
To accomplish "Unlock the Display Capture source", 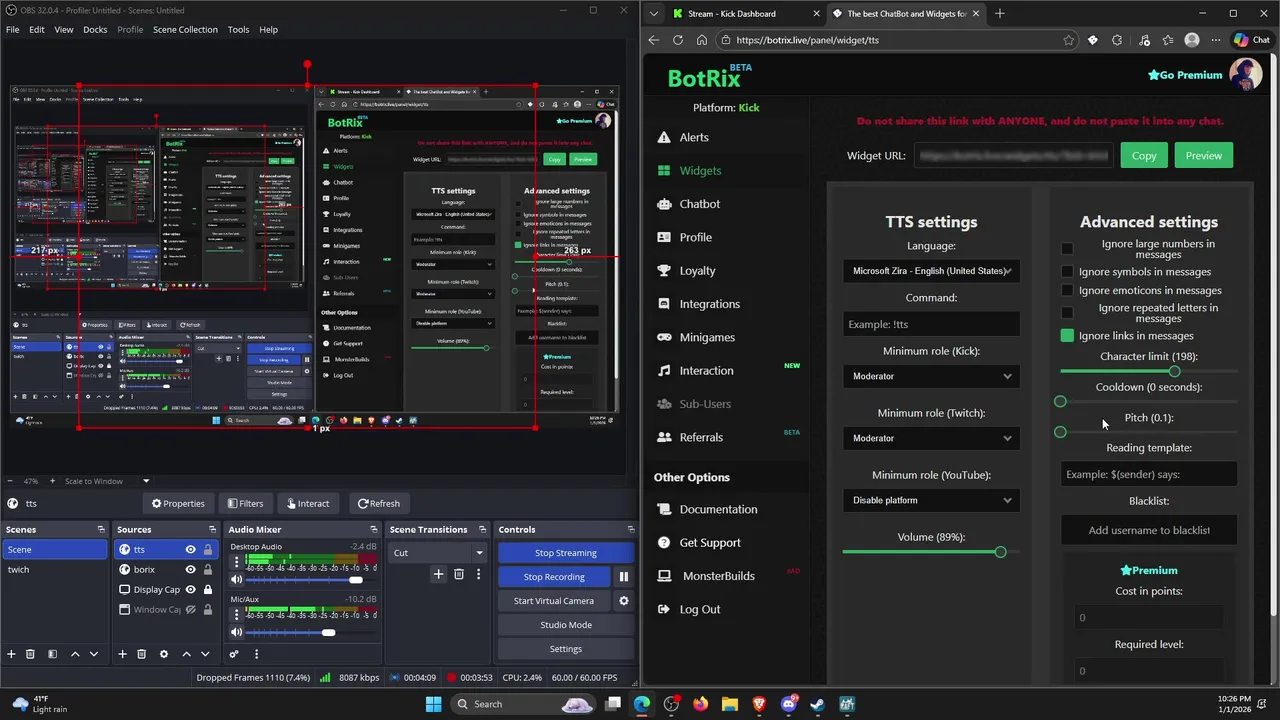I will point(208,589).
